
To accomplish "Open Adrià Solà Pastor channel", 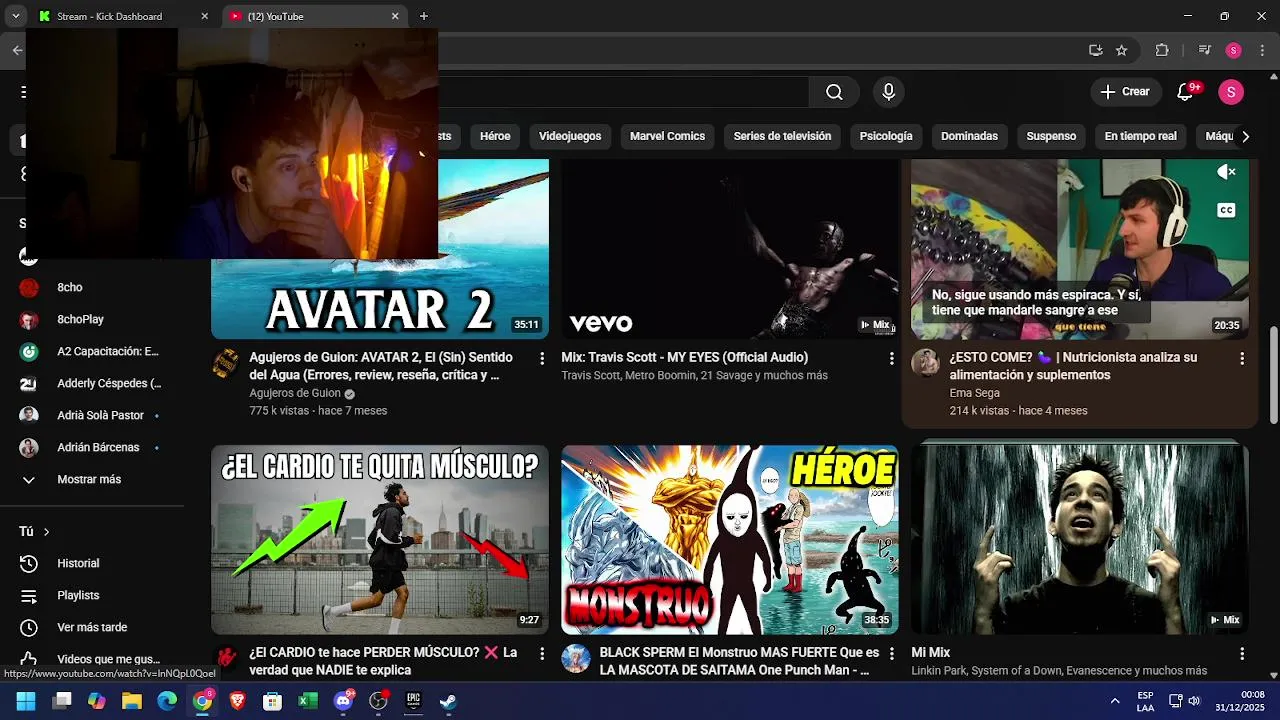I will [x=100, y=416].
